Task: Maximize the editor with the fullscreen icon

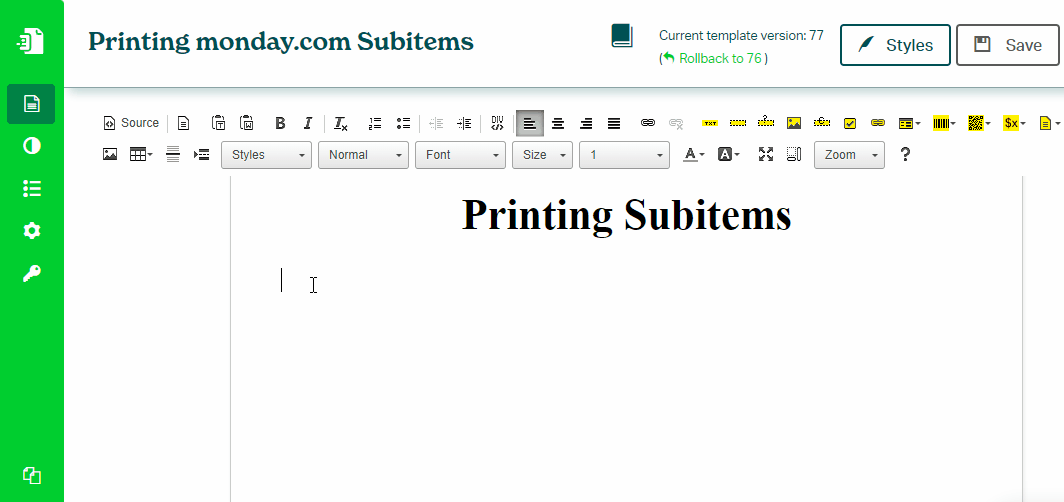Action: tap(766, 154)
